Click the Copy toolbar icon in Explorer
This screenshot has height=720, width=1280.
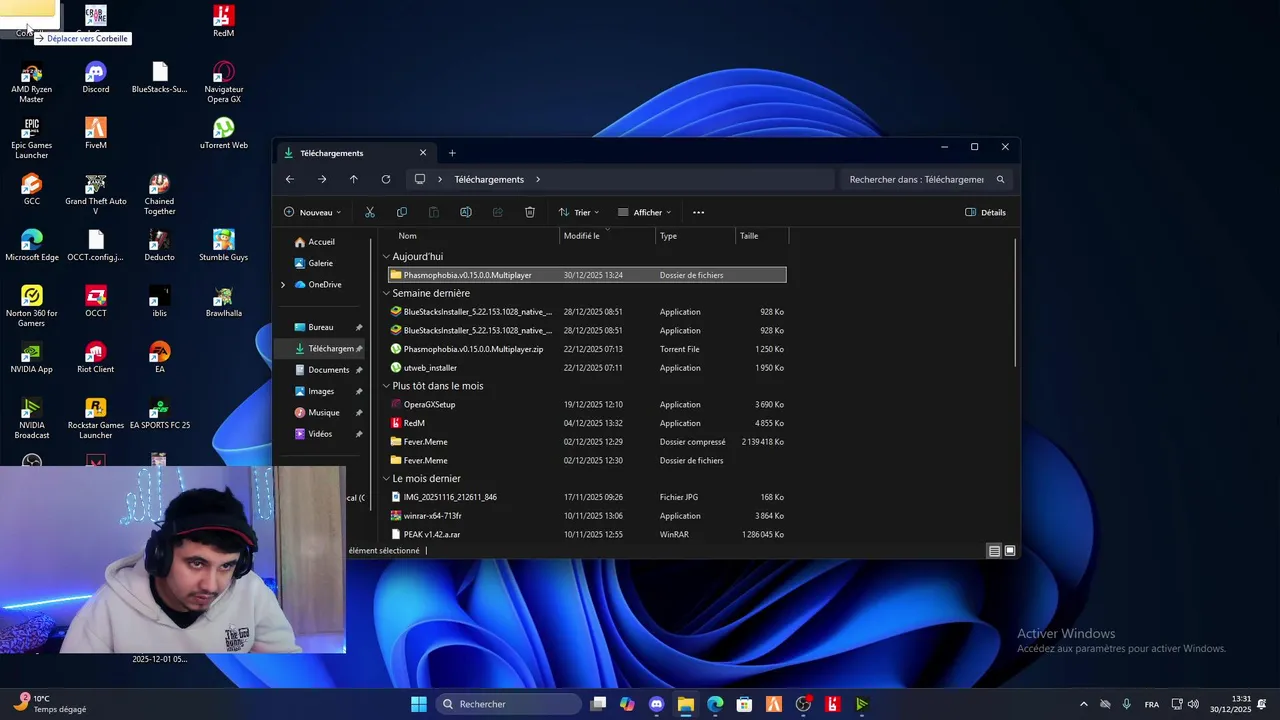(x=402, y=212)
